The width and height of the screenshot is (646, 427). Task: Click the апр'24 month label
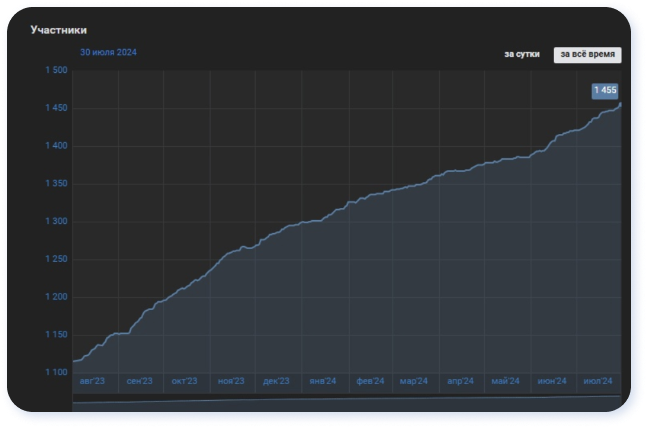pos(460,381)
